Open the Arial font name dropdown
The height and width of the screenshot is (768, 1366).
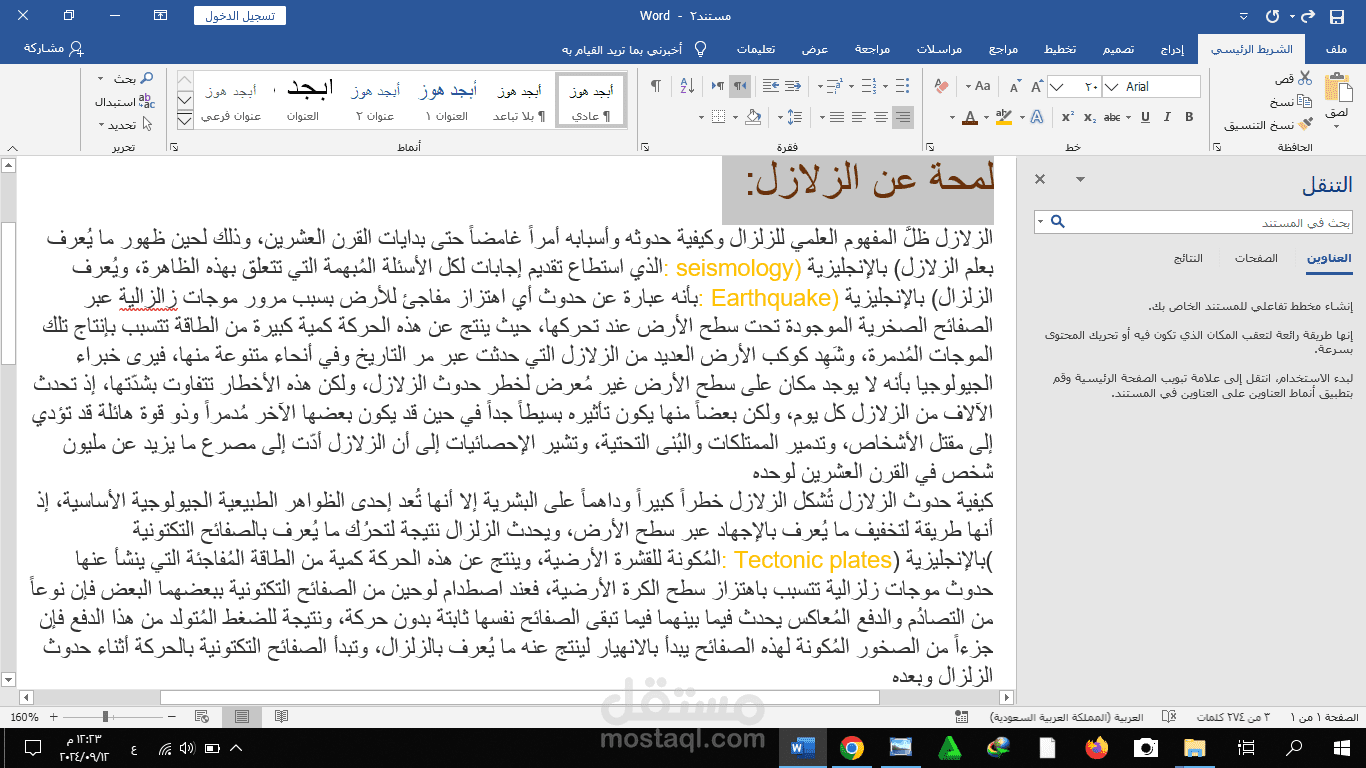point(1110,86)
